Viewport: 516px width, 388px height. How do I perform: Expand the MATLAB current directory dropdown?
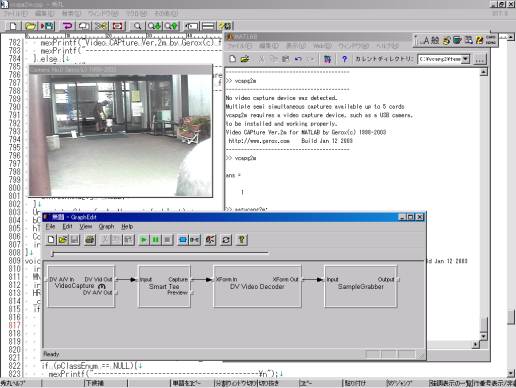pos(466,59)
